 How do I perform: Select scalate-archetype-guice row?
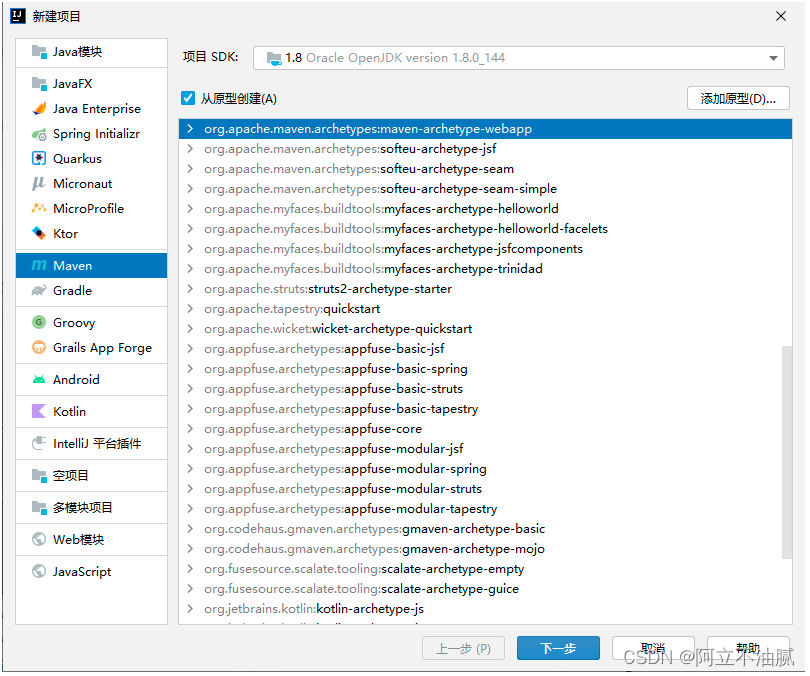click(485, 589)
